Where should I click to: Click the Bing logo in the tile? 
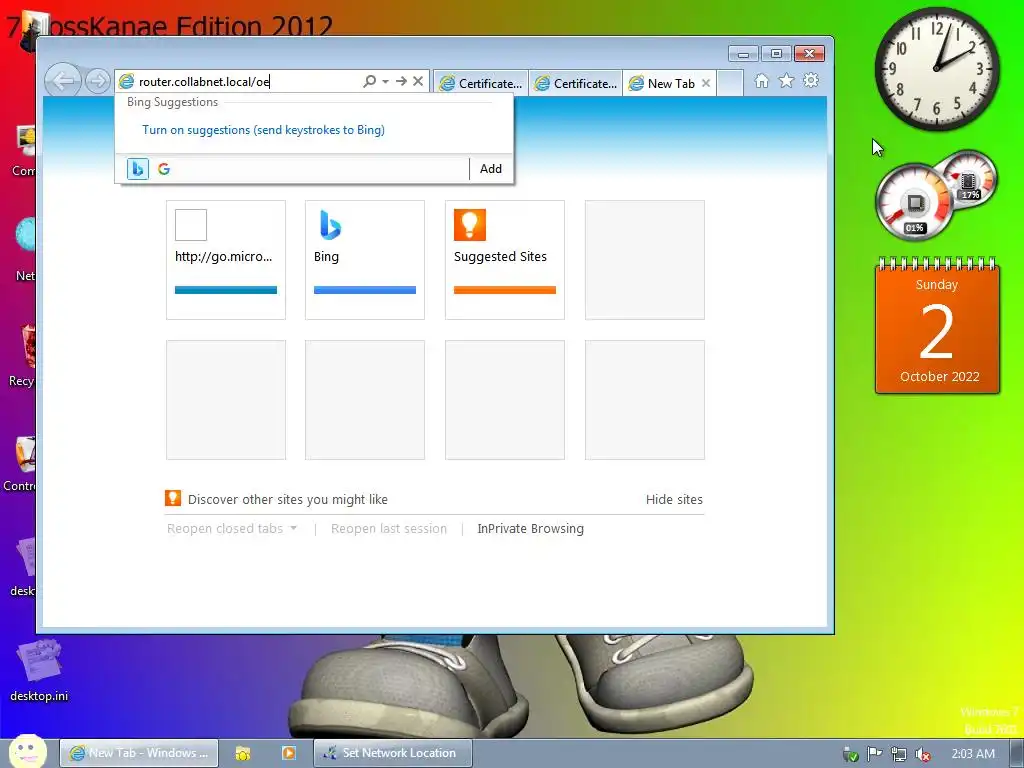330,225
